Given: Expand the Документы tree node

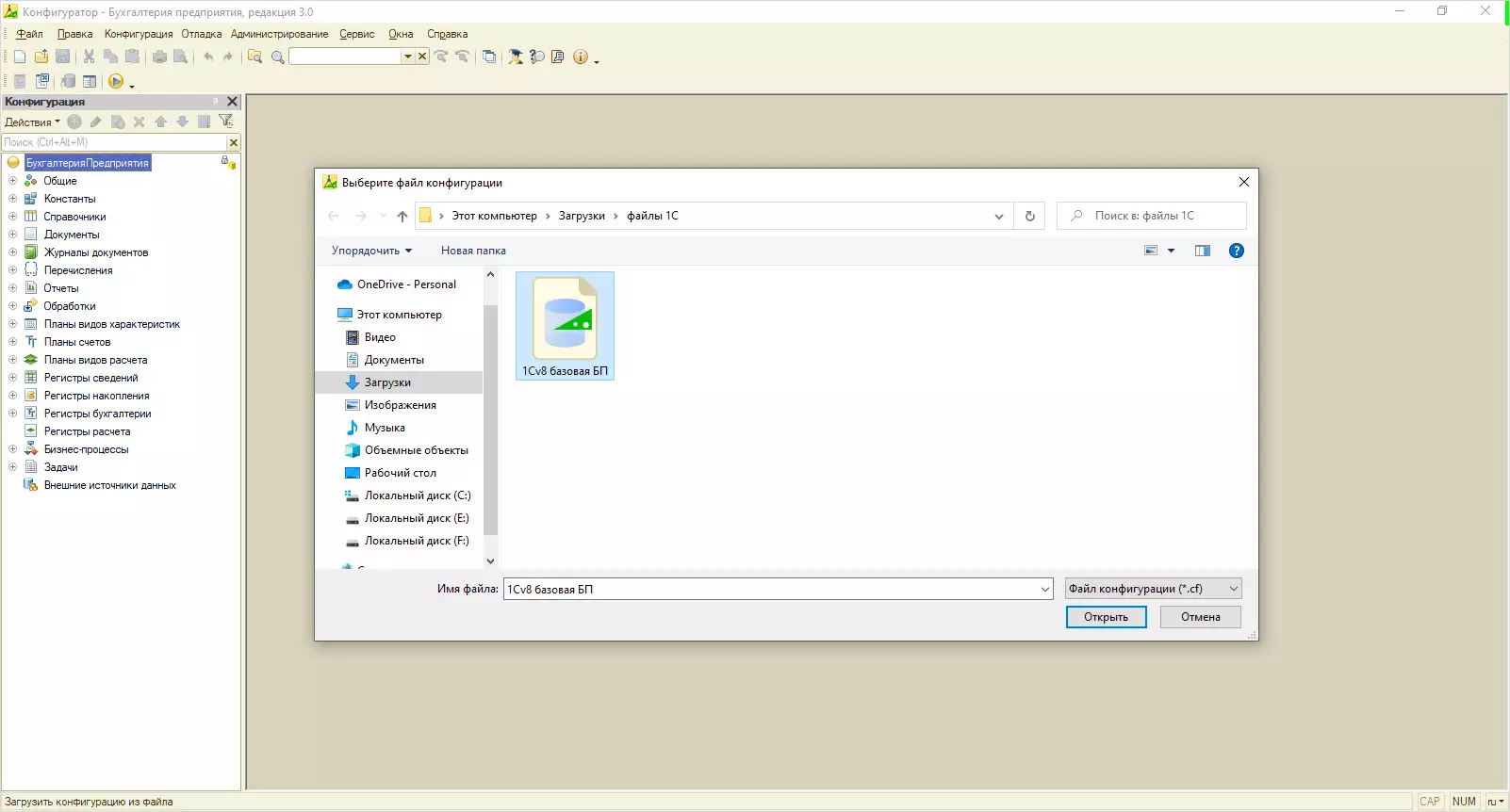Looking at the screenshot, I should coord(13,235).
